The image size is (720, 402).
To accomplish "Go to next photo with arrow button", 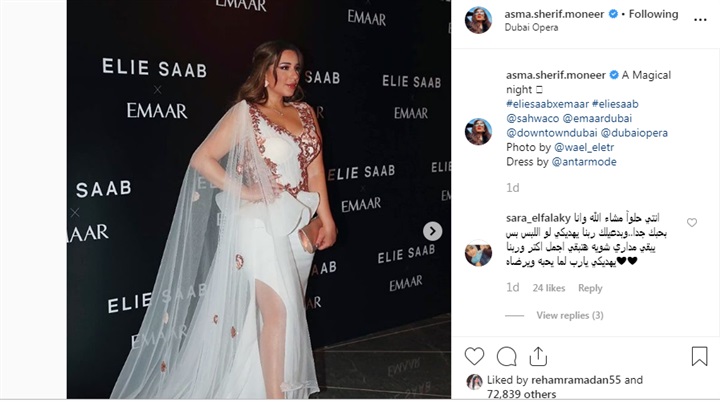I will pyautogui.click(x=432, y=231).
